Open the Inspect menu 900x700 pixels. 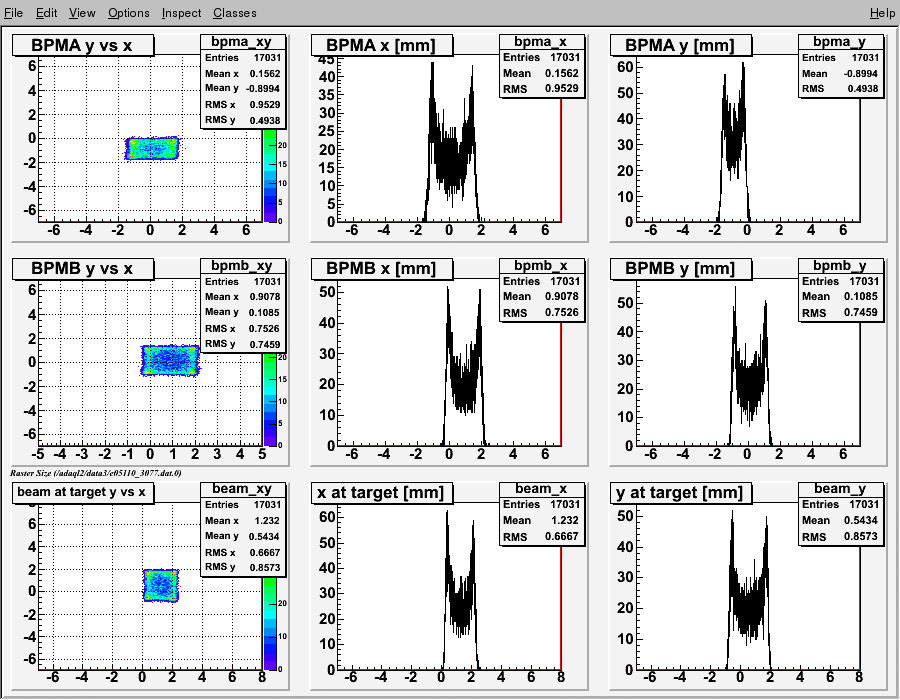coord(181,13)
